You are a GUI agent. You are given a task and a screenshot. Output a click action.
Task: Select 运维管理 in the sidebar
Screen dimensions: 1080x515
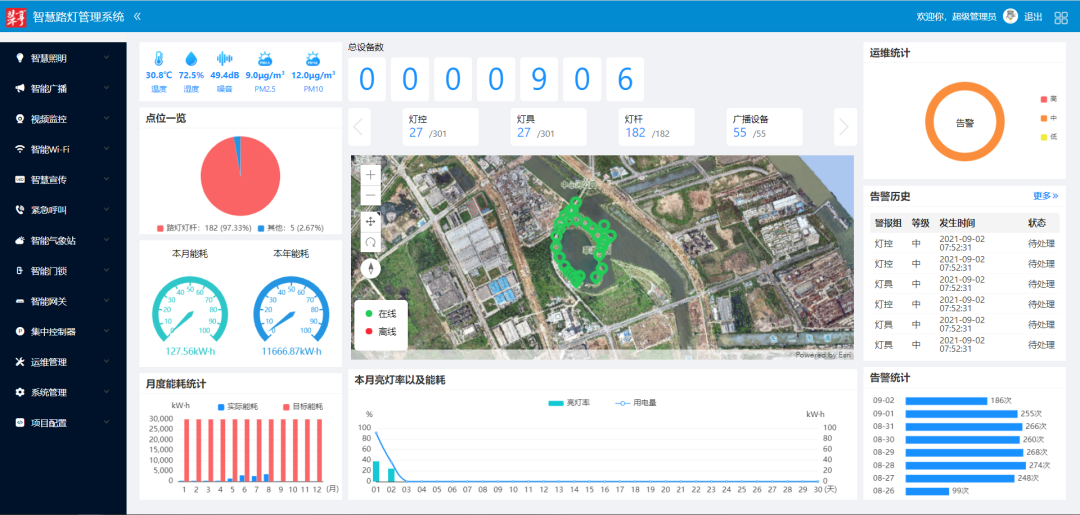click(x=55, y=362)
